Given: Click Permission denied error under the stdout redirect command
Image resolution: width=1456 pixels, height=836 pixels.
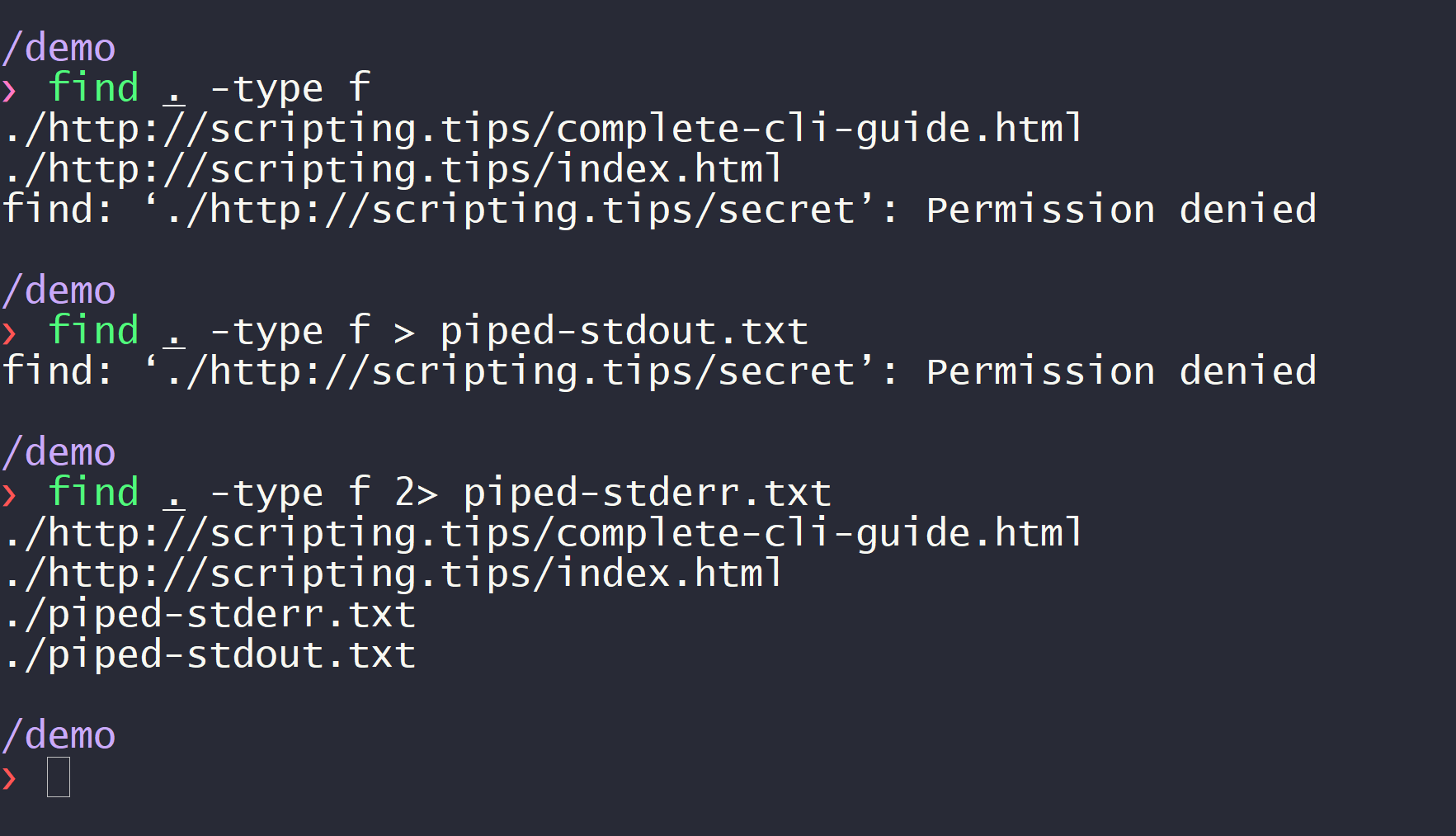Looking at the screenshot, I should coord(1120,371).
